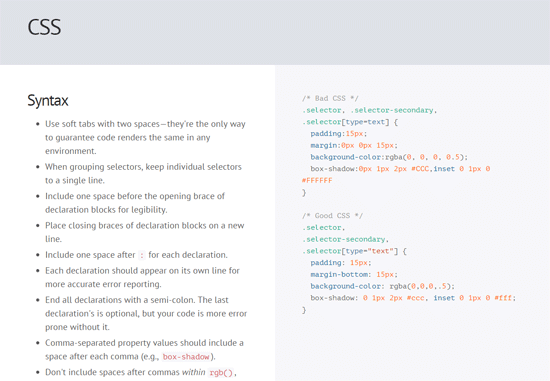This screenshot has height=381, width=550.
Task: Click '.selector,' in the Good CSS block
Action: coord(323,227)
